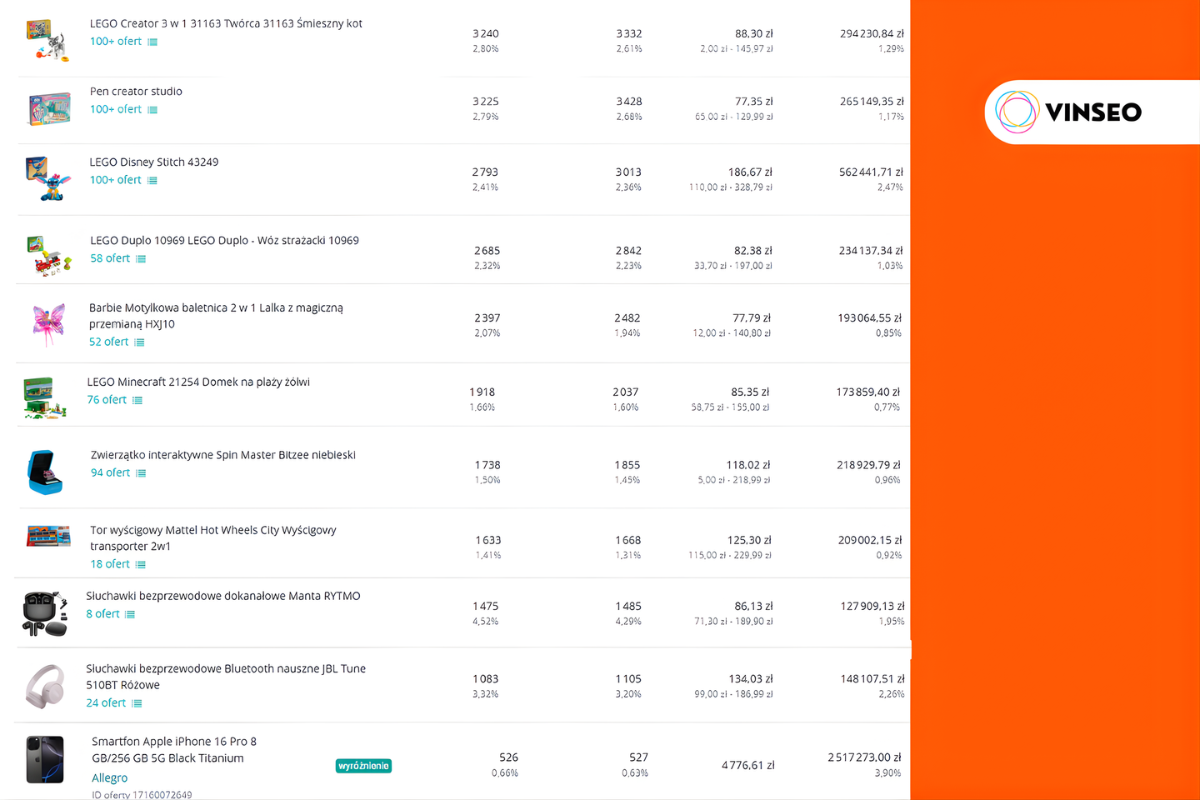This screenshot has height=800, width=1200.
Task: Click the total 2 517 273,00 zł
Action: 865,758
